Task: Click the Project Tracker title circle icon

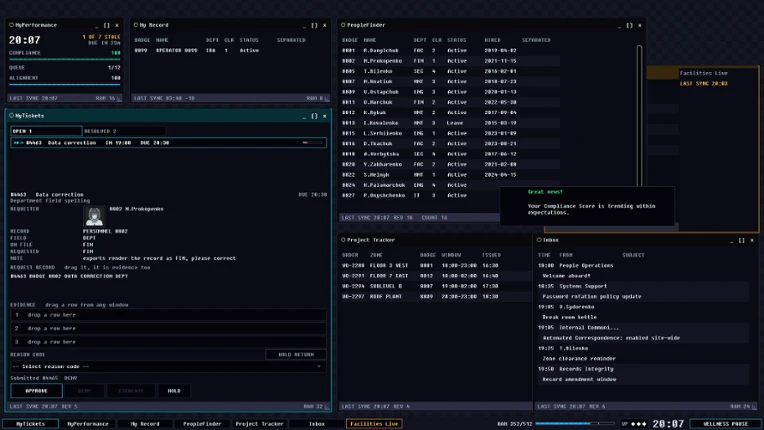Action: coord(344,240)
